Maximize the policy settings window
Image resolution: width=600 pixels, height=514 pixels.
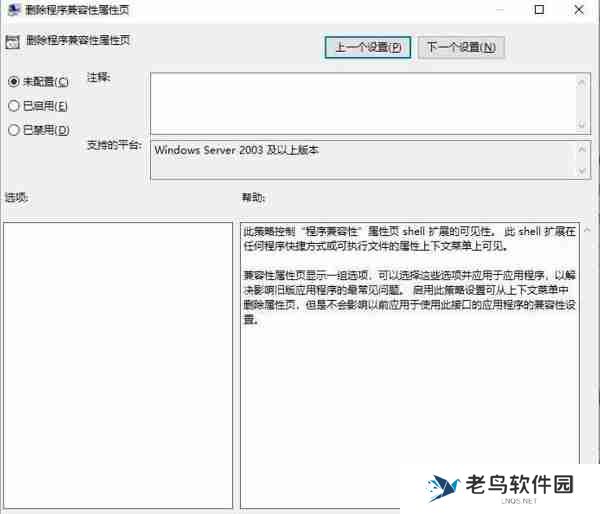point(539,10)
